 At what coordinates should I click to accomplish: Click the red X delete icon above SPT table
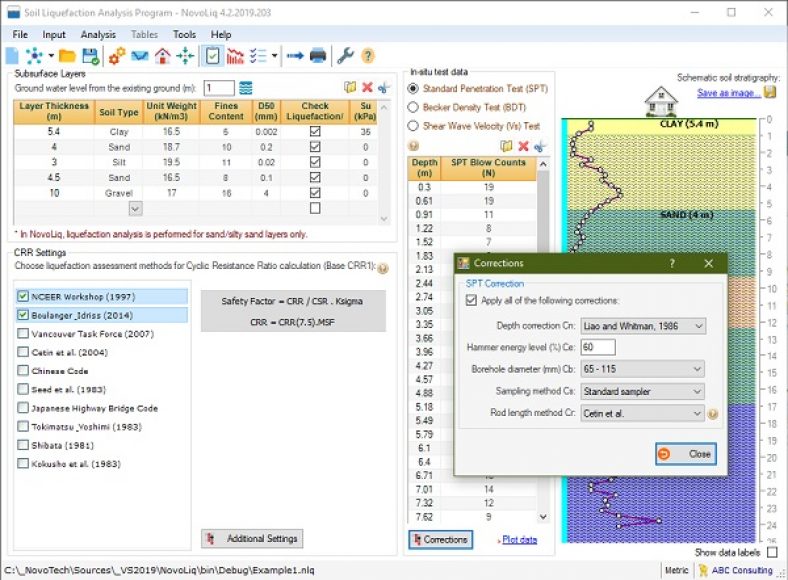[524, 146]
